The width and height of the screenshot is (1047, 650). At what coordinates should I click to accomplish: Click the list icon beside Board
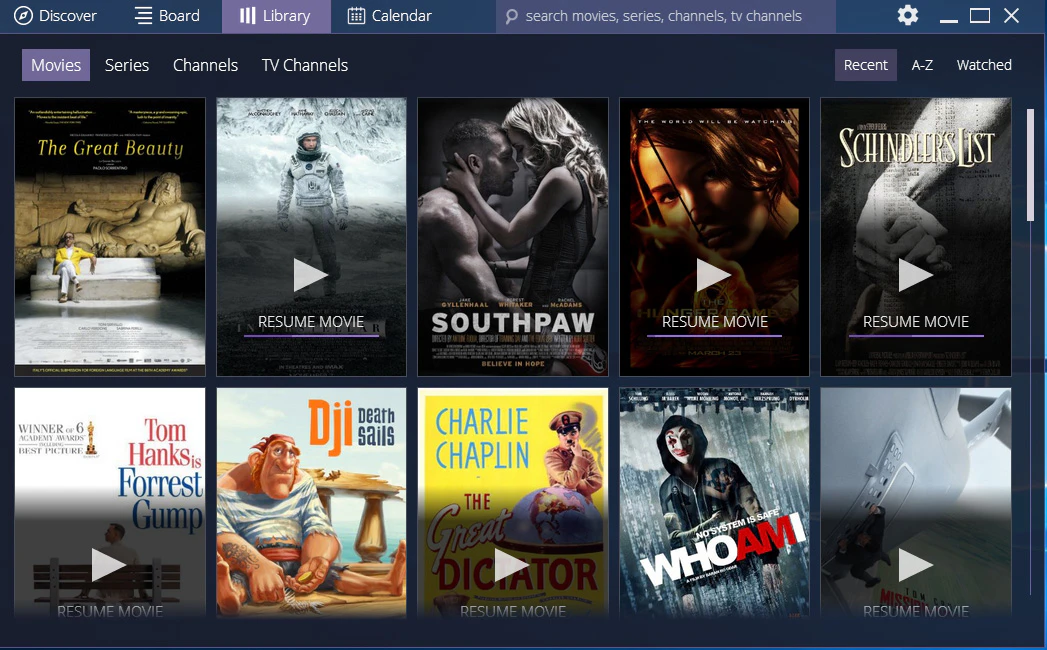[x=144, y=16]
